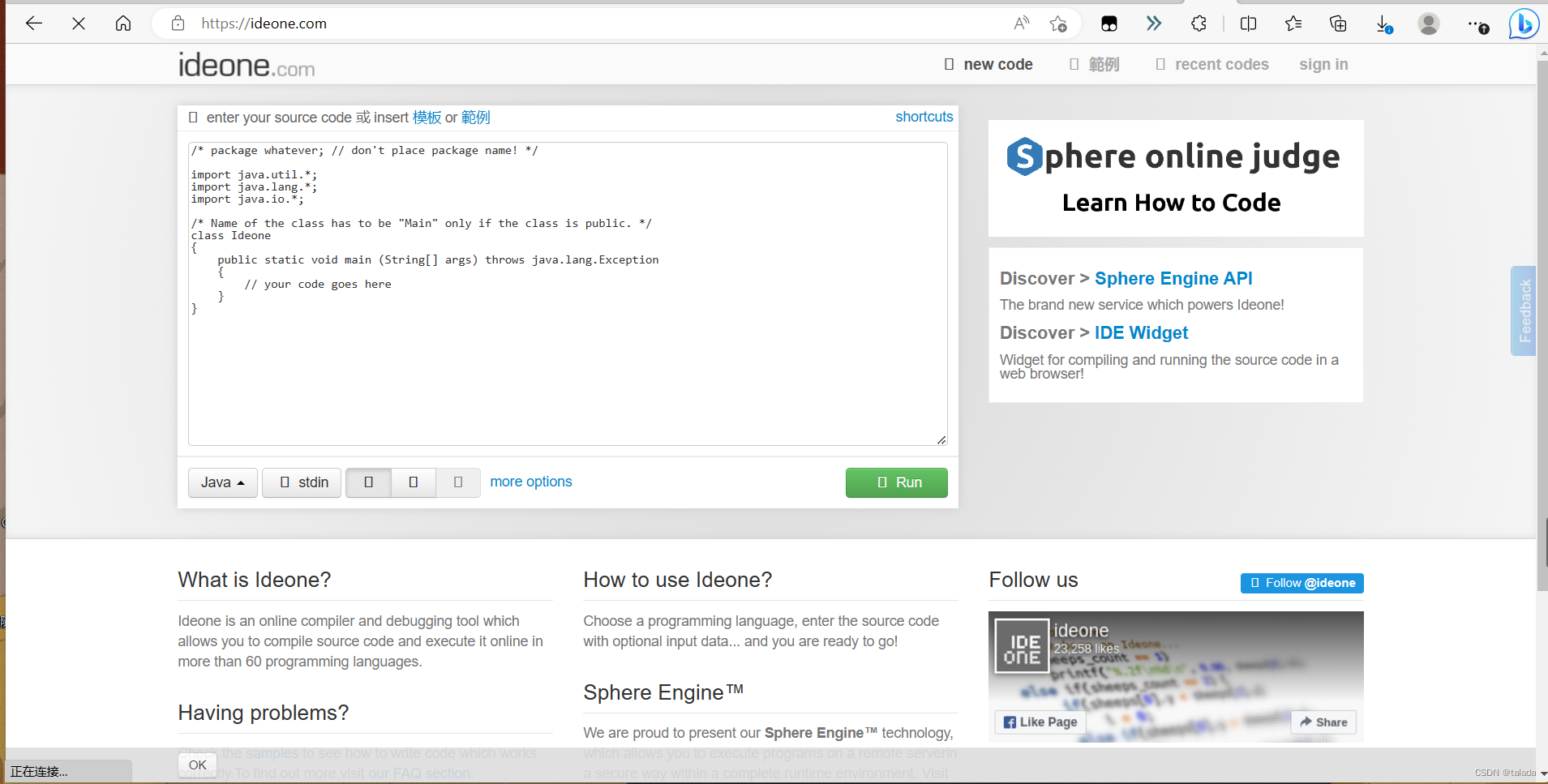This screenshot has height=784, width=1548.
Task: Click the browser back arrow
Action: pos(34,24)
